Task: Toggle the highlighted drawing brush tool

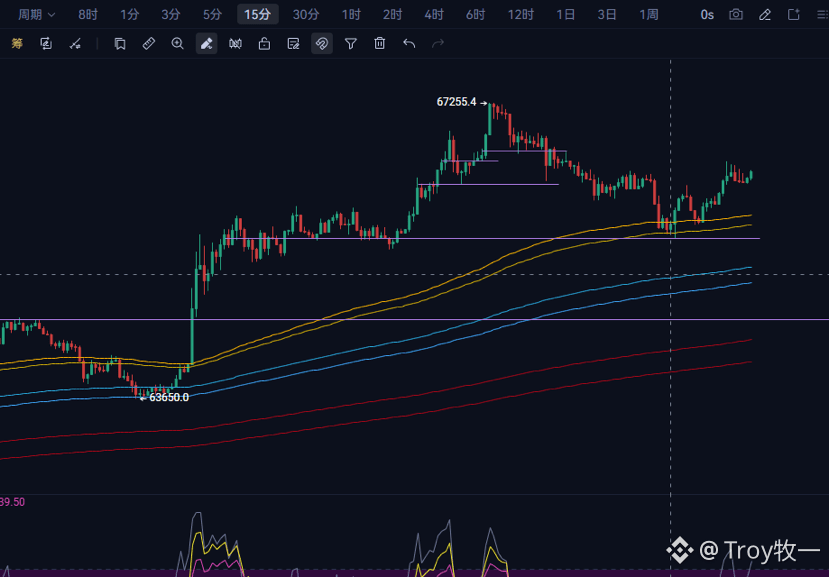Action: tap(207, 43)
